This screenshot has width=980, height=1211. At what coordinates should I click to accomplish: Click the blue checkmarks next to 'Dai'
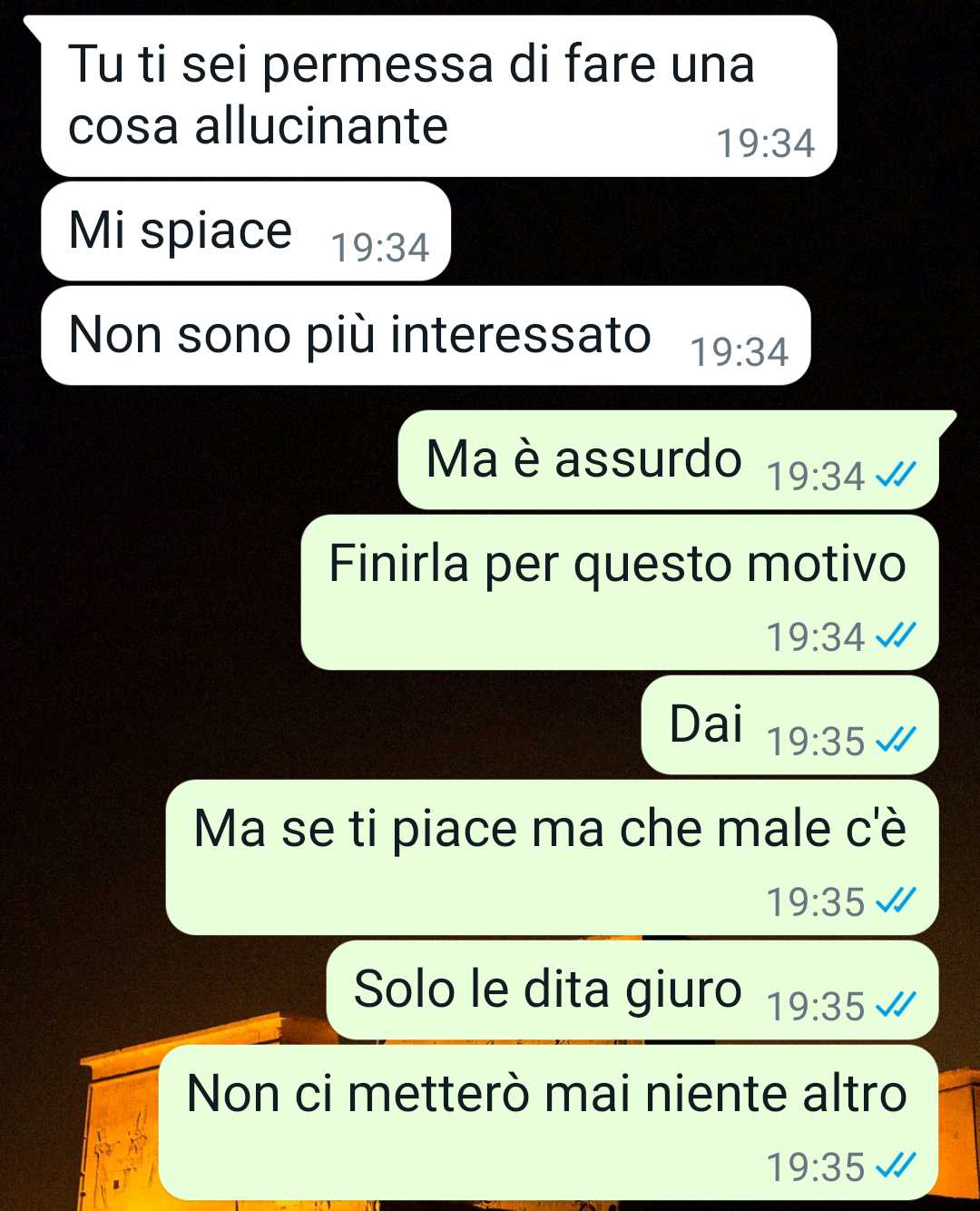pyautogui.click(x=896, y=740)
